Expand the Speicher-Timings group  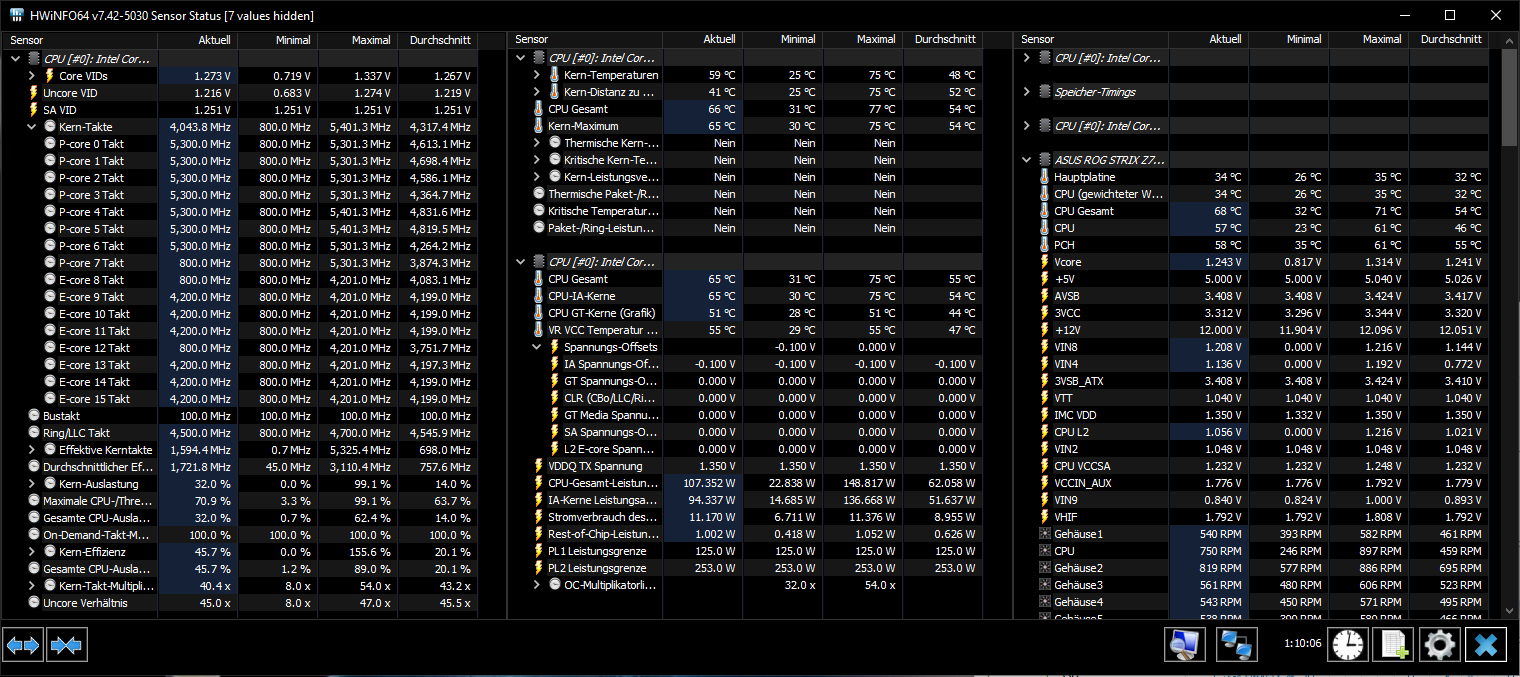click(1026, 92)
